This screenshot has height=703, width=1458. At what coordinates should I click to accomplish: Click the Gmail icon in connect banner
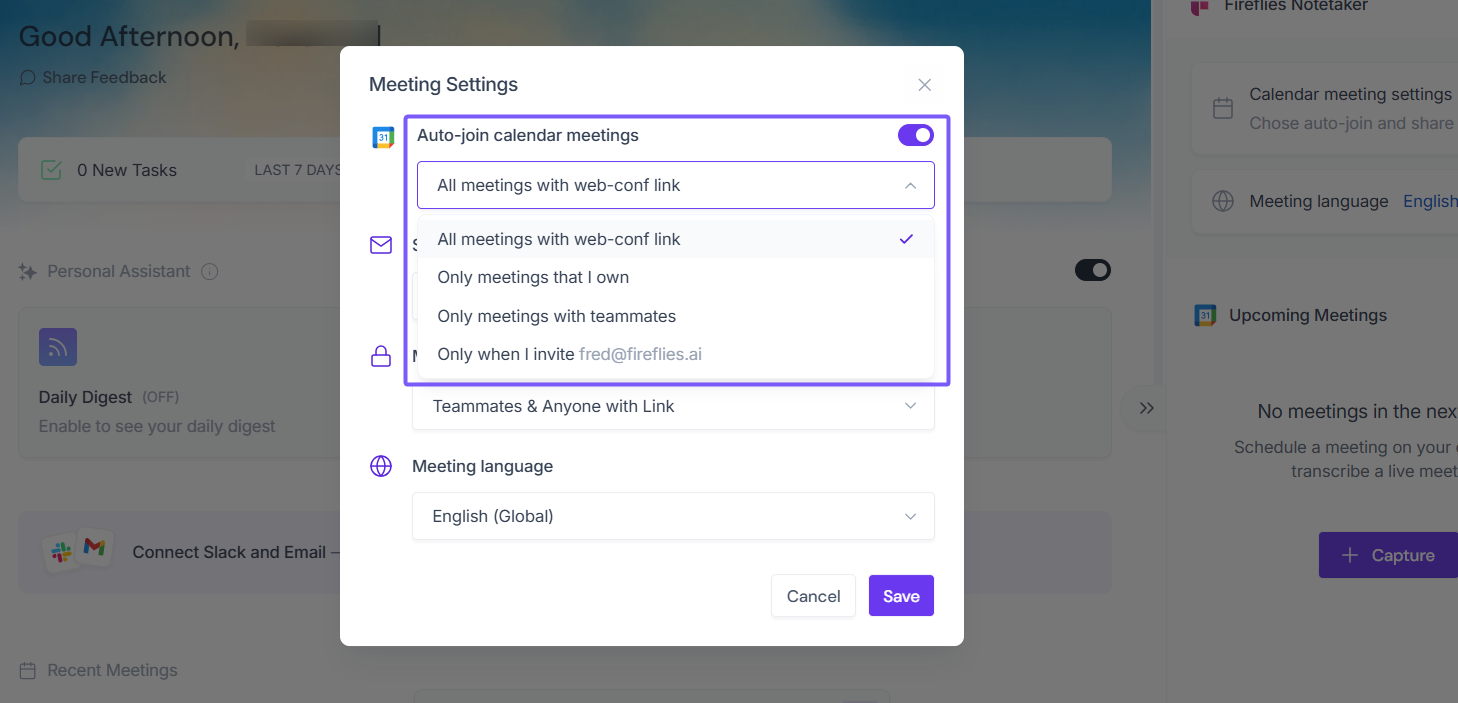[94, 547]
